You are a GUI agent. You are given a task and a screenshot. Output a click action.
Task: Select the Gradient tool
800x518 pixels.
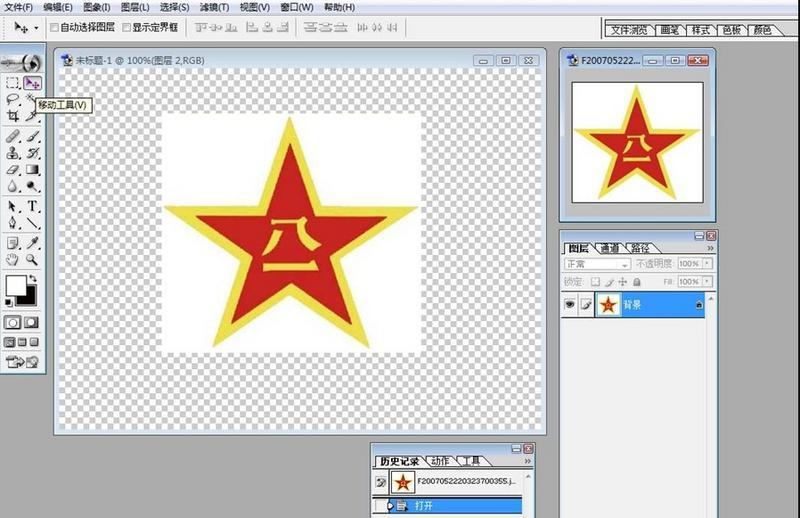click(32, 169)
